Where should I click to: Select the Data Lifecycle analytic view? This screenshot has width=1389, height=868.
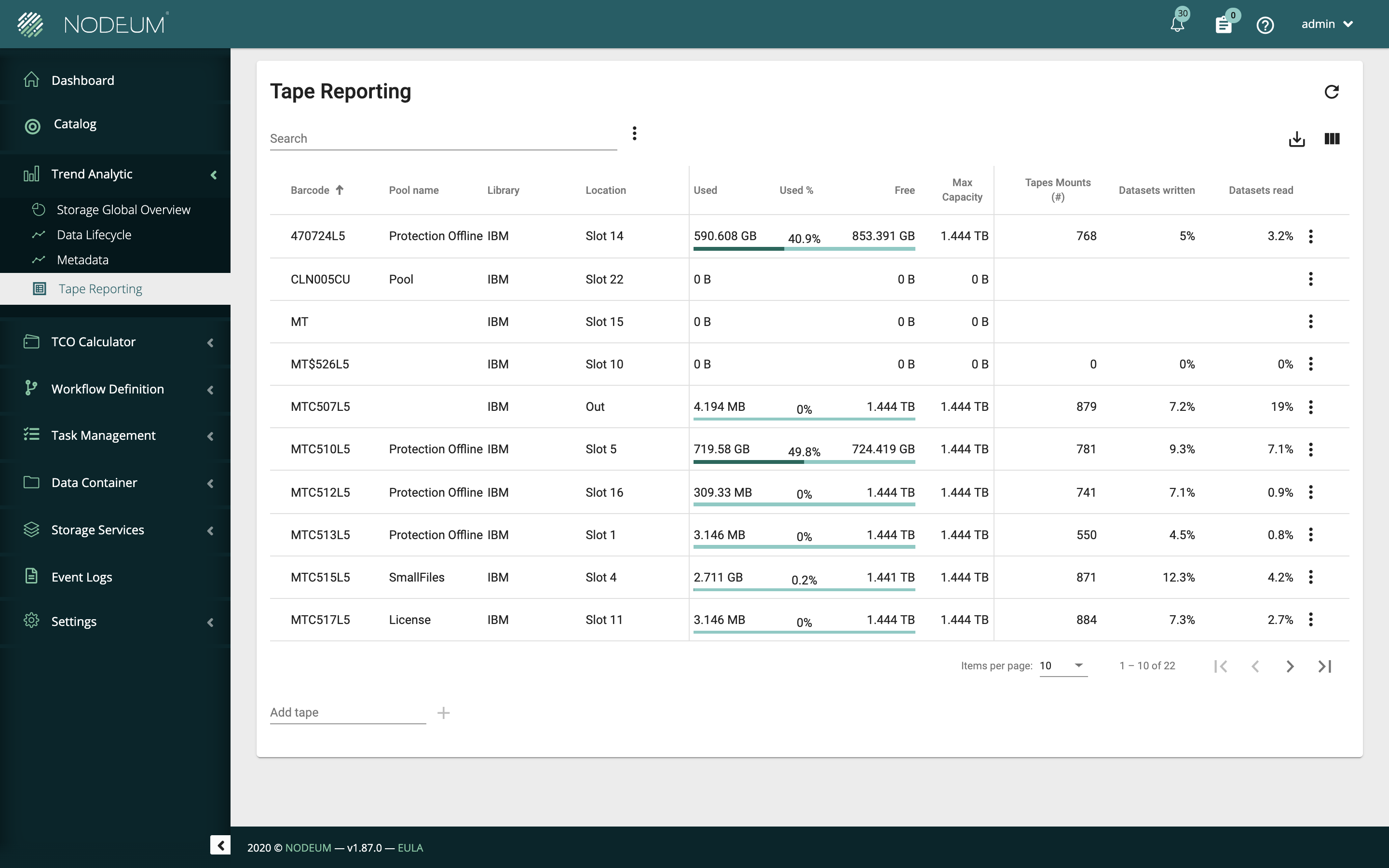tap(94, 234)
